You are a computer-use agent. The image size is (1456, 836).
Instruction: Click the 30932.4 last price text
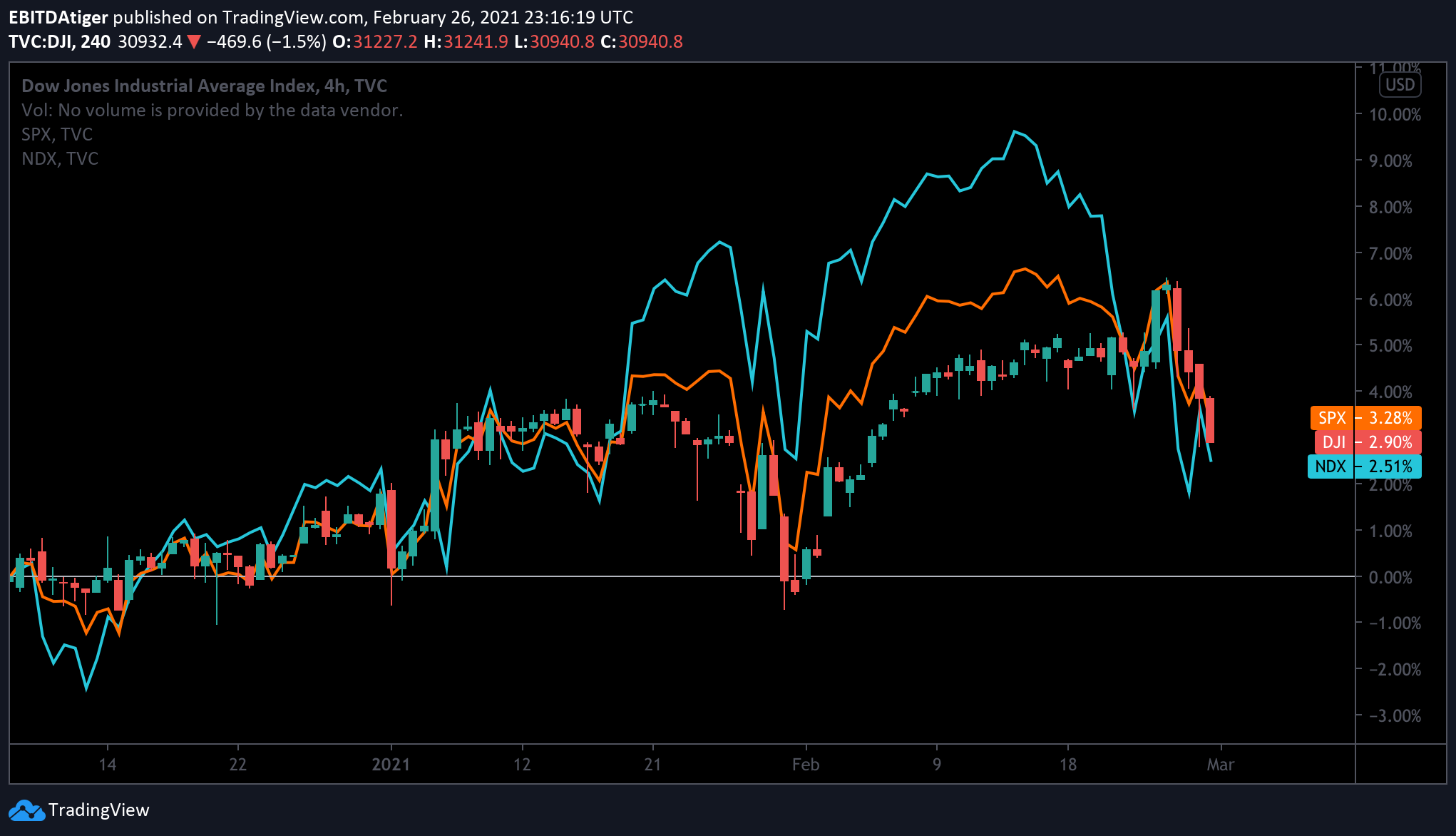tap(150, 41)
